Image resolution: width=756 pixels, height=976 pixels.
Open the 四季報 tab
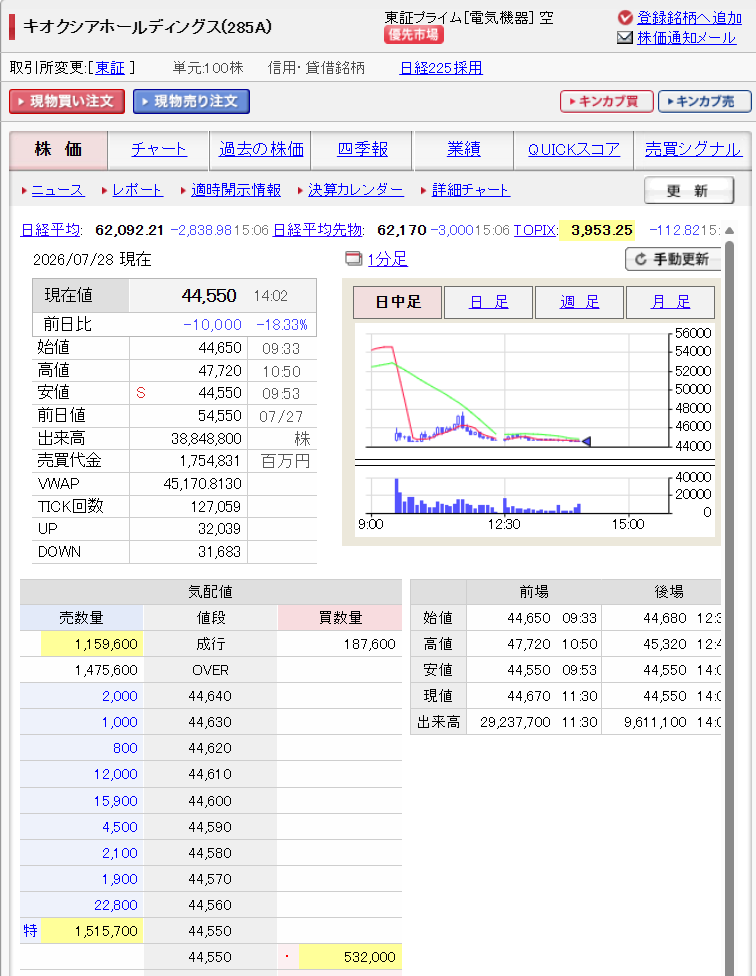point(363,149)
